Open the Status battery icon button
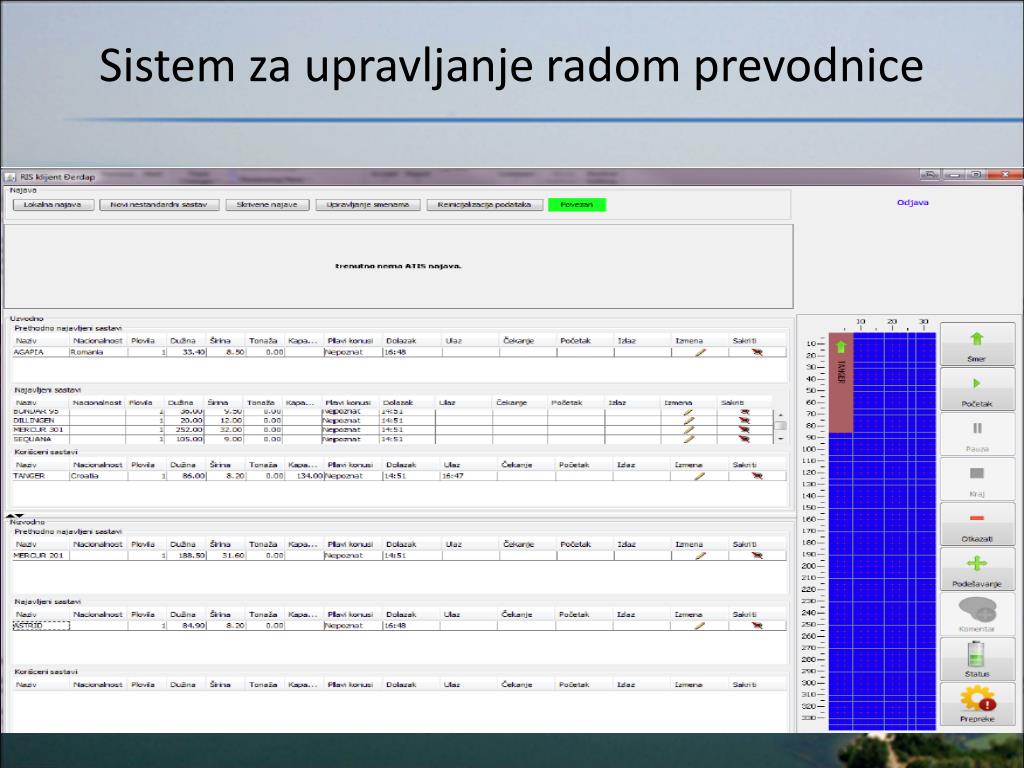The width and height of the screenshot is (1024, 768). [977, 660]
